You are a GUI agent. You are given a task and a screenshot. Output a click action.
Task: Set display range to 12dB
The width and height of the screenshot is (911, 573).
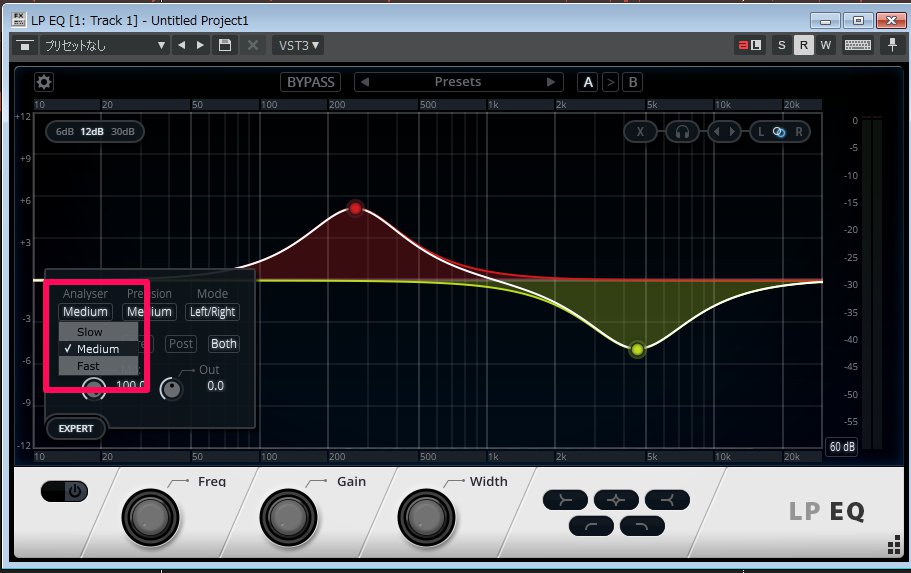(92, 131)
